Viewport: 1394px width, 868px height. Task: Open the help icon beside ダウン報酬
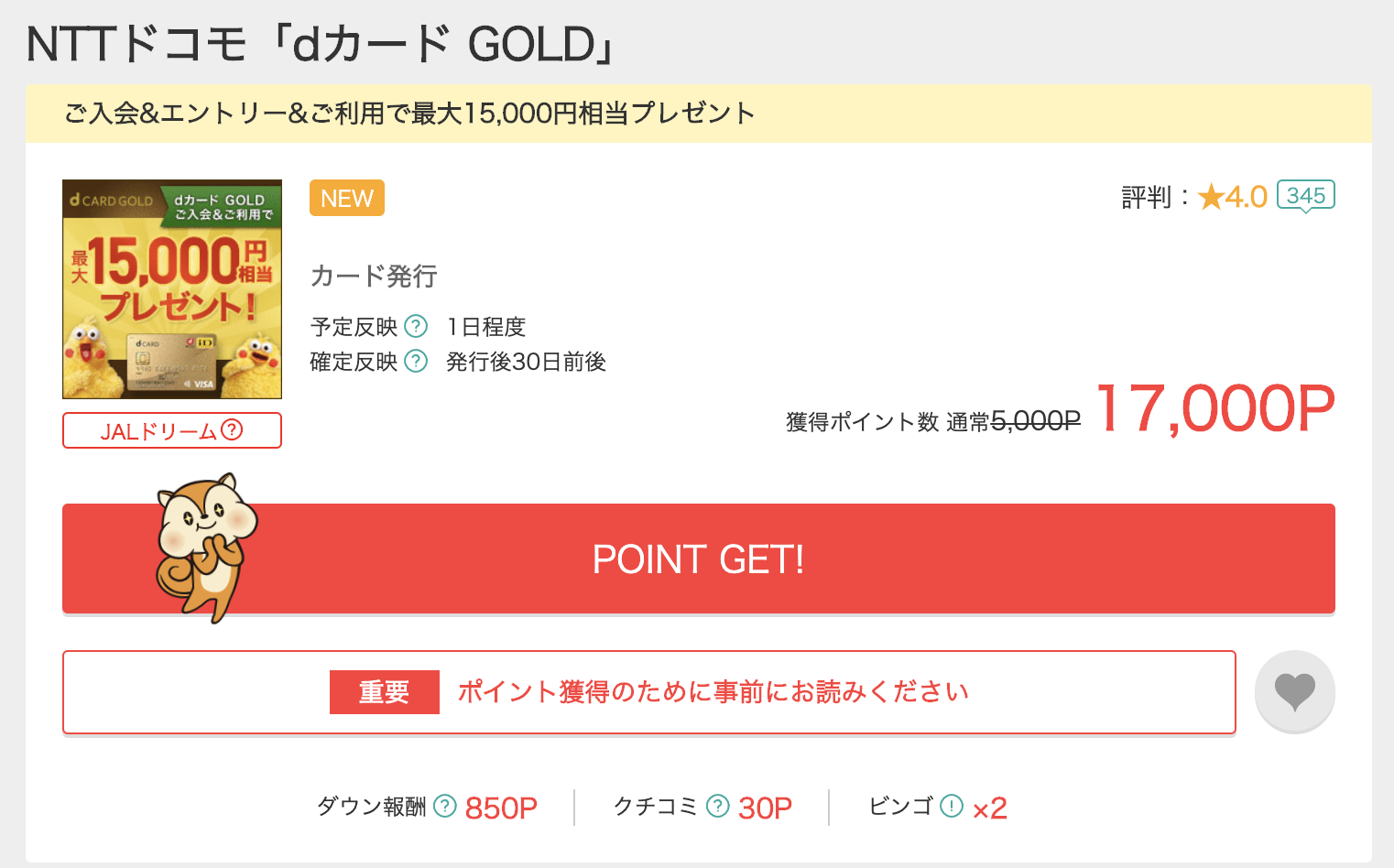coord(444,806)
